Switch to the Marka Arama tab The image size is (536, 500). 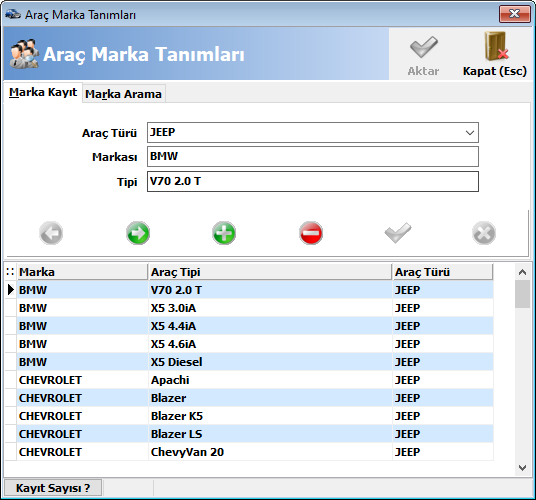(x=123, y=94)
